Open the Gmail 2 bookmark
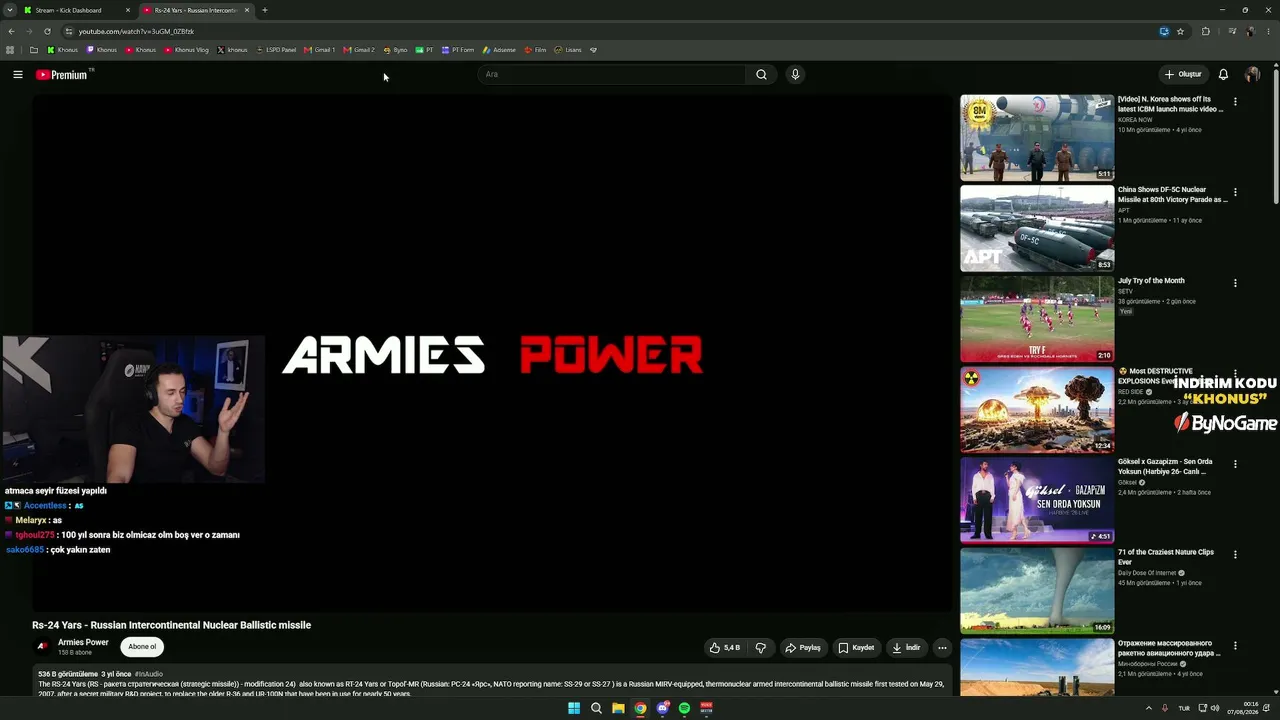This screenshot has height=720, width=1280. pos(359,49)
